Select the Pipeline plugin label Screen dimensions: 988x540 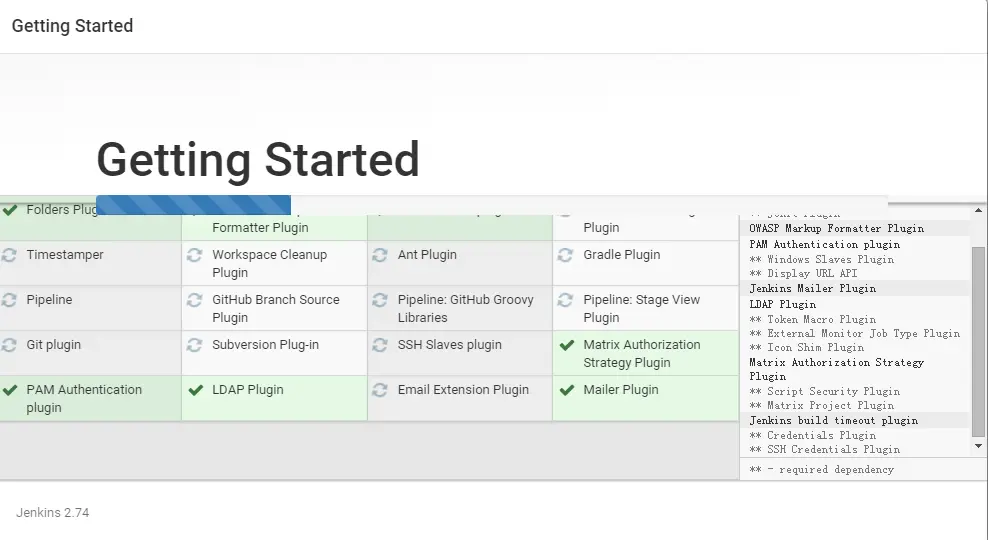click(49, 300)
